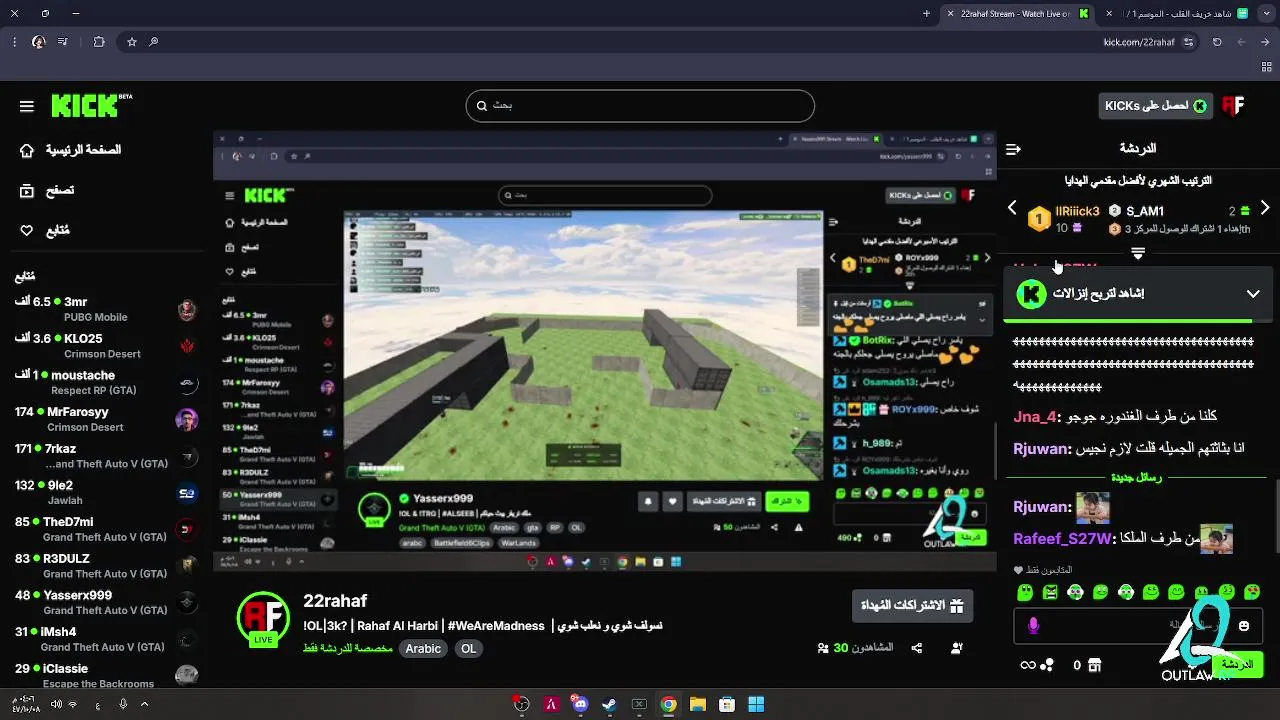1280x720 pixels.
Task: Switch to the second Arabic-titled browser tab
Action: [1180, 14]
